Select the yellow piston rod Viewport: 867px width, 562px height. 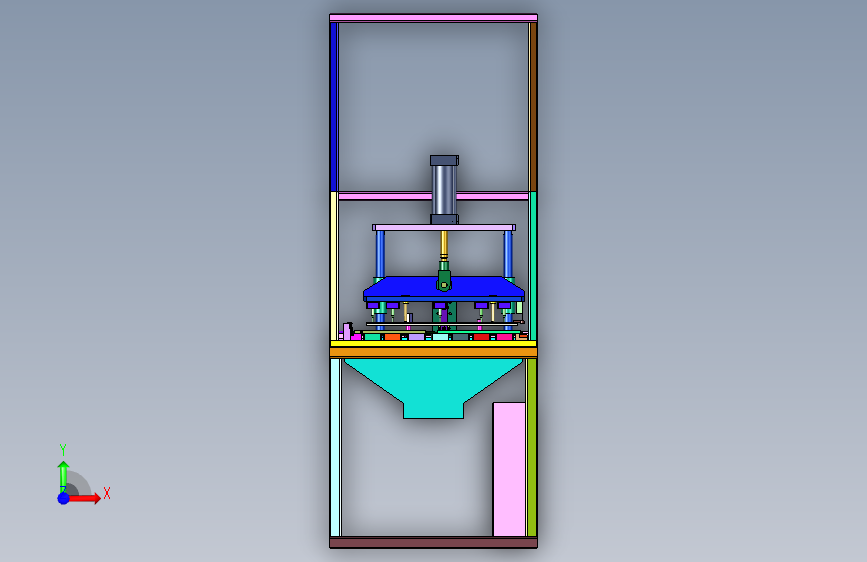tap(443, 244)
